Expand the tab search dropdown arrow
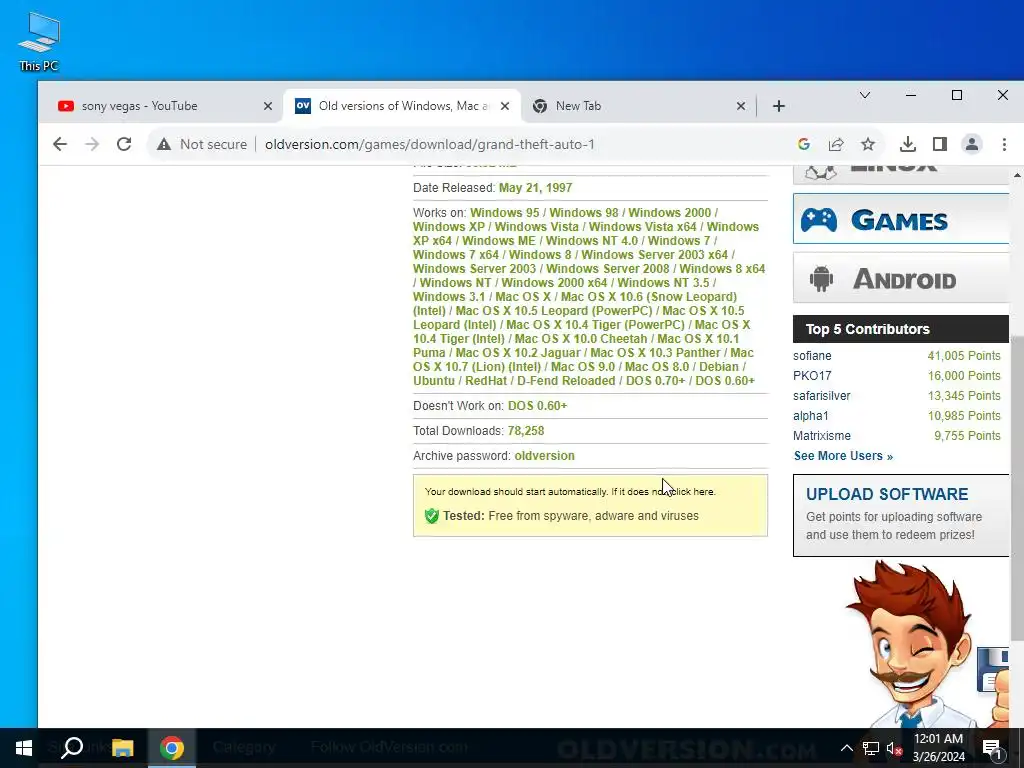This screenshot has height=768, width=1024. coord(865,95)
